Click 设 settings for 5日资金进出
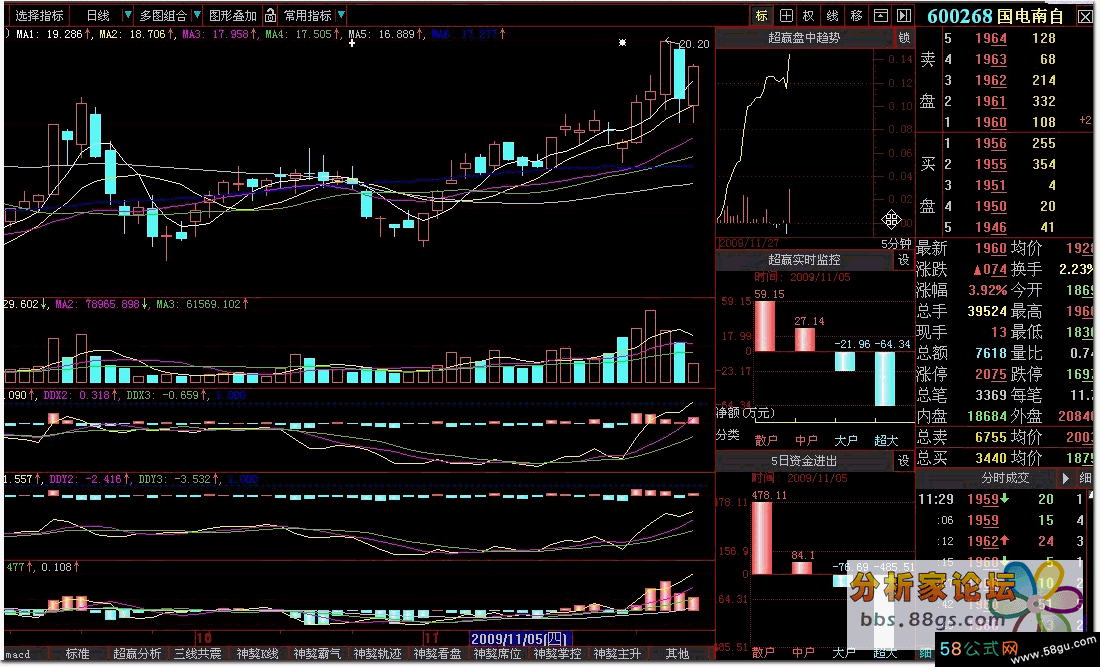This screenshot has height=667, width=1100. tap(904, 461)
